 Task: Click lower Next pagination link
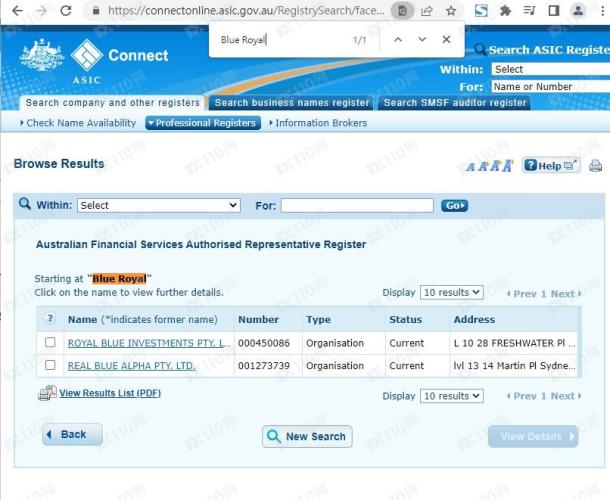tap(566, 396)
